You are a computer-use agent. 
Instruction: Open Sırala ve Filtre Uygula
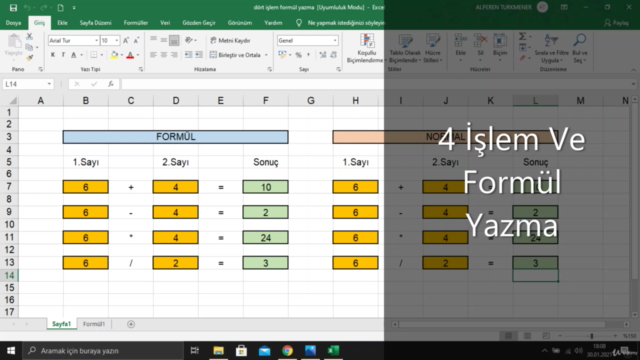tap(551, 48)
